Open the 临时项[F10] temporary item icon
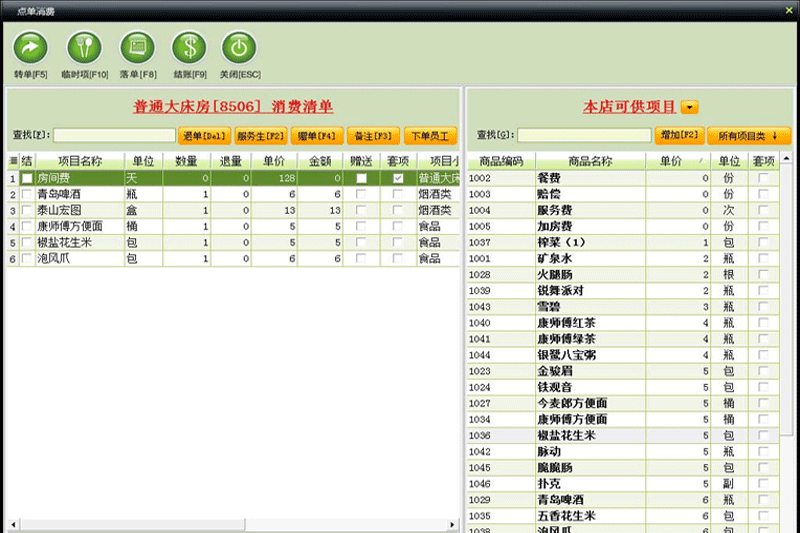 pos(85,48)
